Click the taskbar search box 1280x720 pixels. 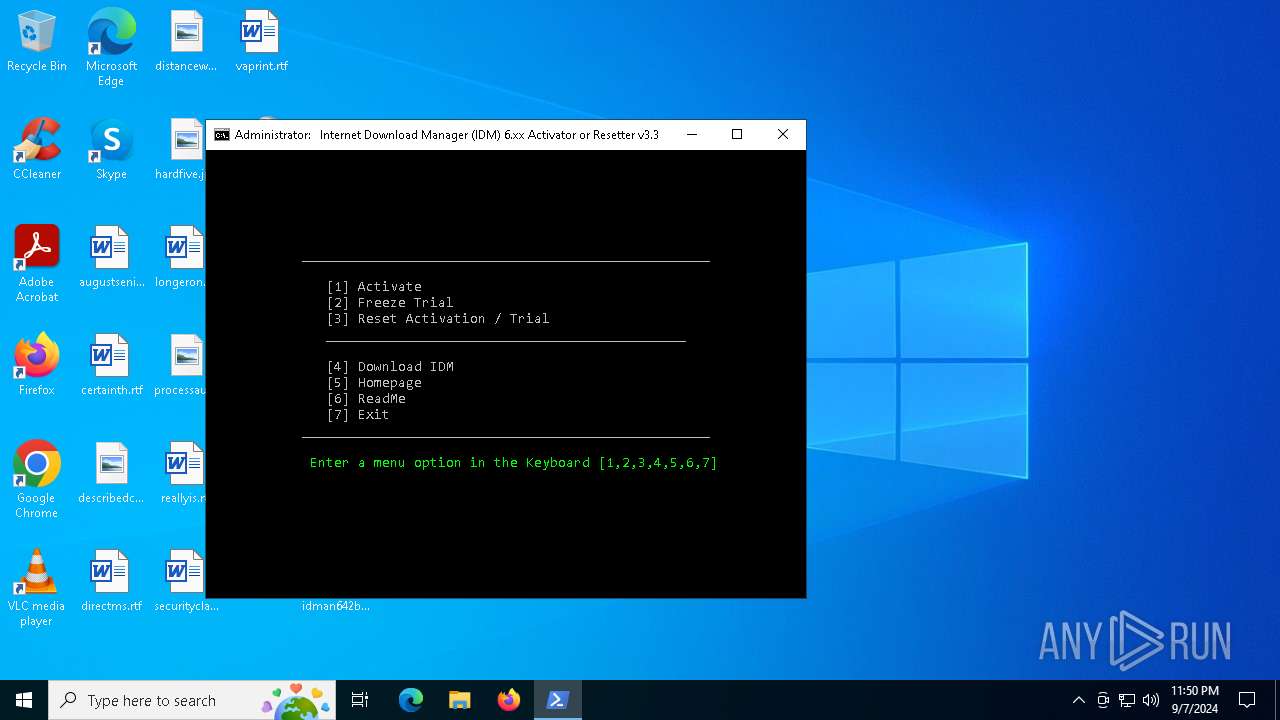(193, 700)
